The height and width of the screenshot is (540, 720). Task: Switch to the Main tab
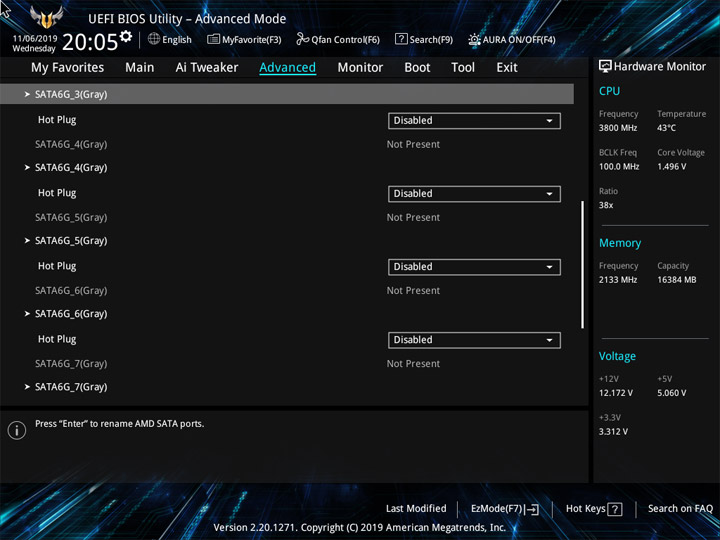pyautogui.click(x=140, y=68)
